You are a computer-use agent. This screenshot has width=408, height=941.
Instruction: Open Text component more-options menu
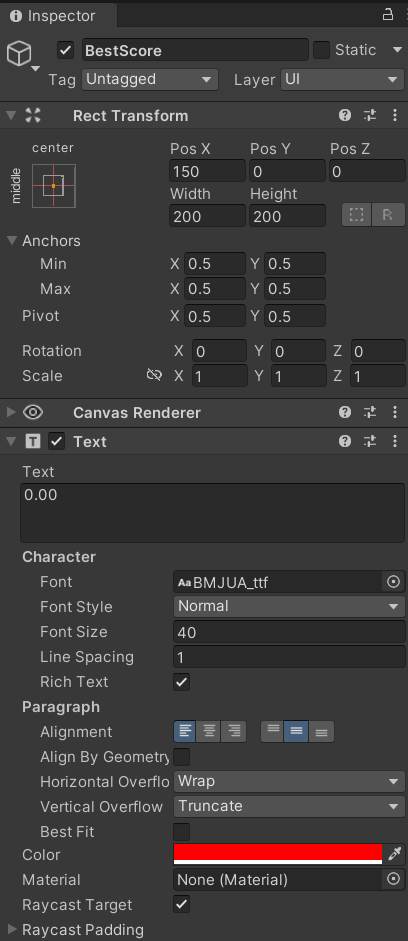tap(394, 441)
